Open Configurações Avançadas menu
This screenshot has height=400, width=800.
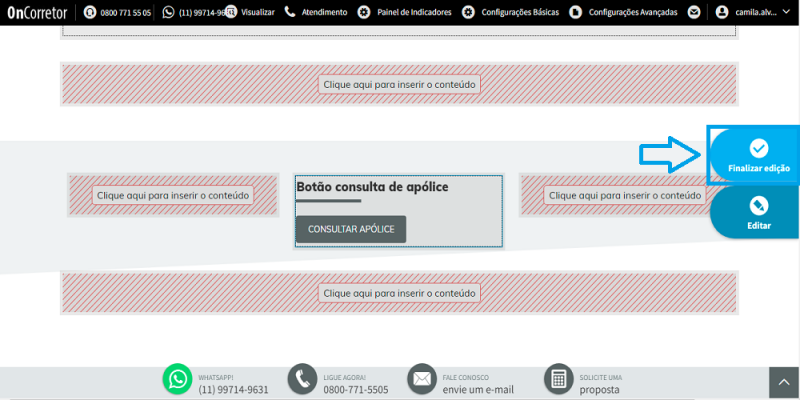pyautogui.click(x=633, y=12)
